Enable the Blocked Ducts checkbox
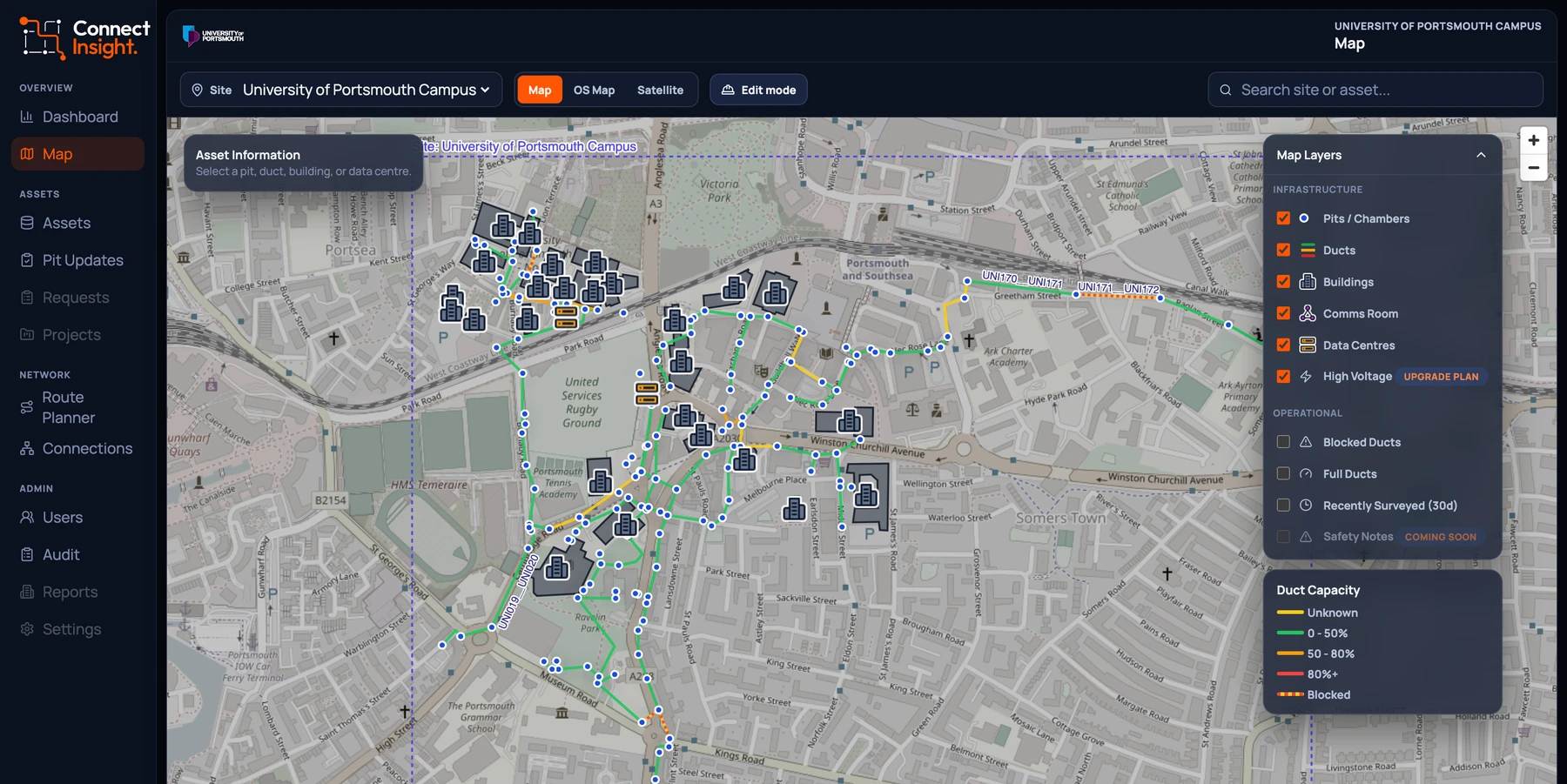The image size is (1567, 784). [1283, 442]
